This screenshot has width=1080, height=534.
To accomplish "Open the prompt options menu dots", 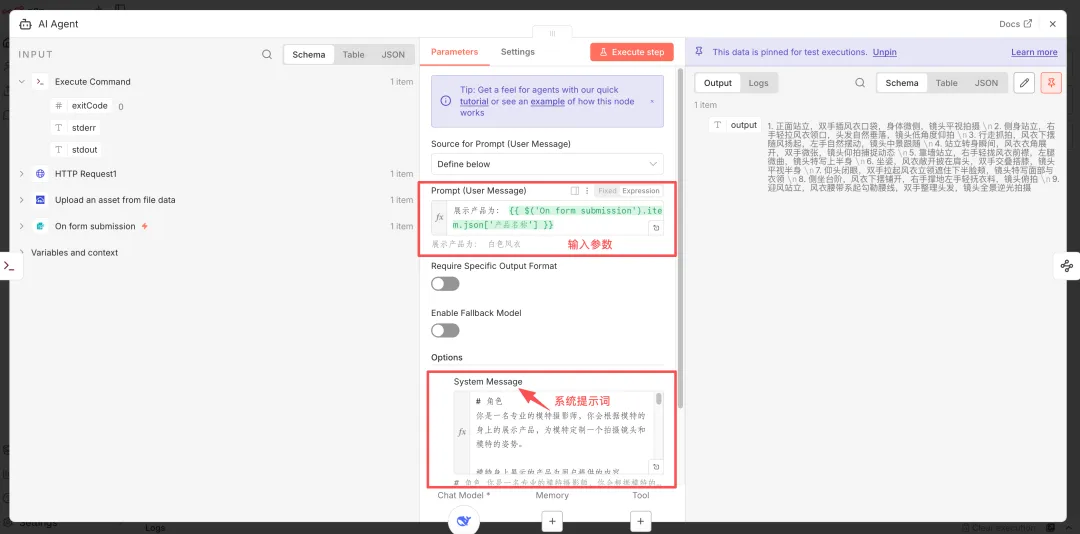I will pyautogui.click(x=587, y=191).
